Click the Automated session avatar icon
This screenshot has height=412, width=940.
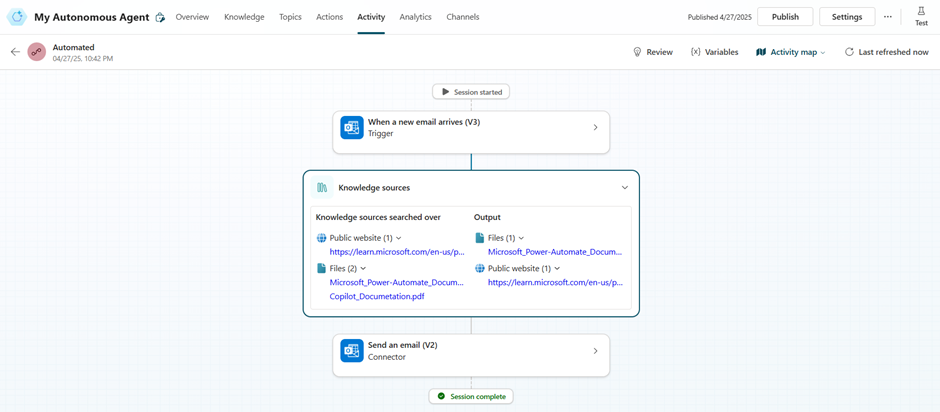(x=37, y=52)
